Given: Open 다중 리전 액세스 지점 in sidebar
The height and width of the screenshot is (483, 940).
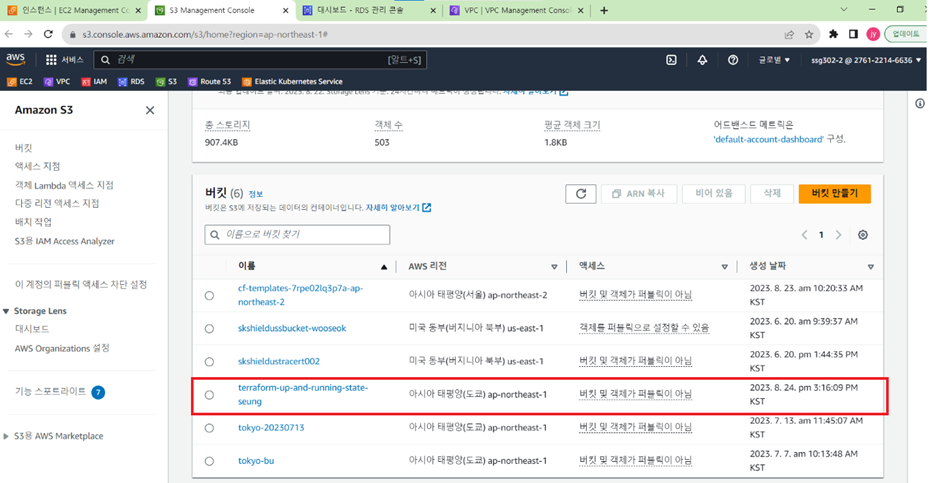Looking at the screenshot, I should [x=57, y=203].
